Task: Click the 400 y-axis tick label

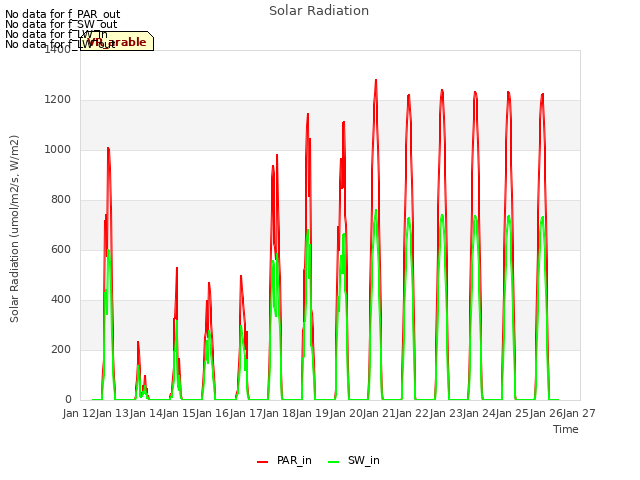Action: tap(61, 300)
